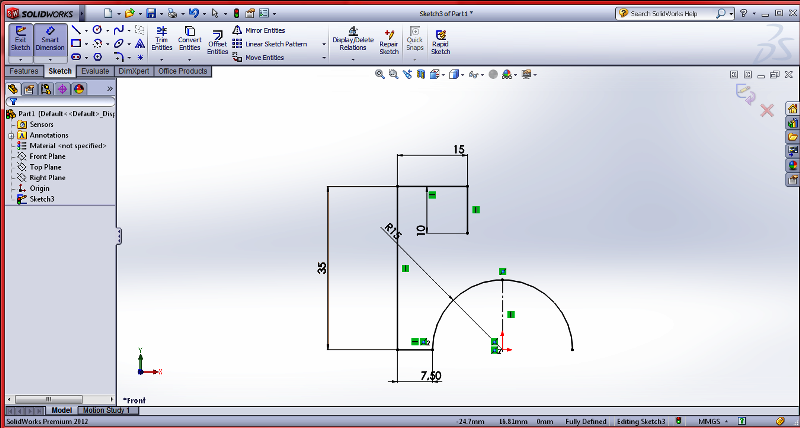This screenshot has height=428, width=800.
Task: Select the Arc sketch tool
Action: tap(97, 43)
